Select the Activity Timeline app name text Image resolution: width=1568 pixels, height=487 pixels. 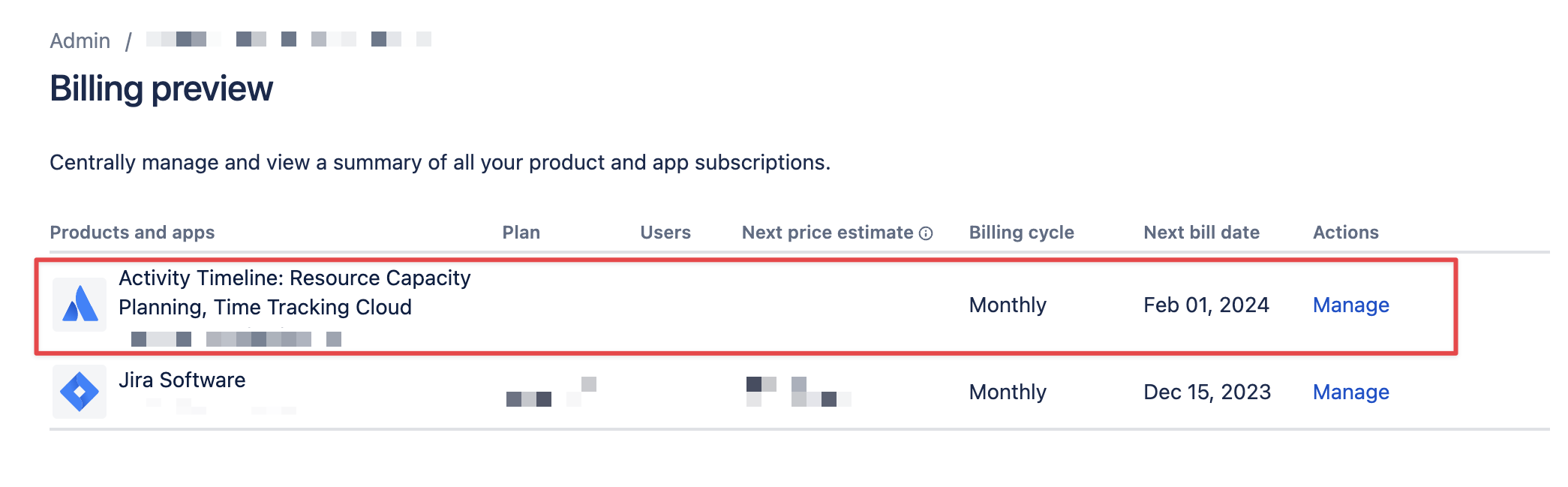tap(294, 293)
